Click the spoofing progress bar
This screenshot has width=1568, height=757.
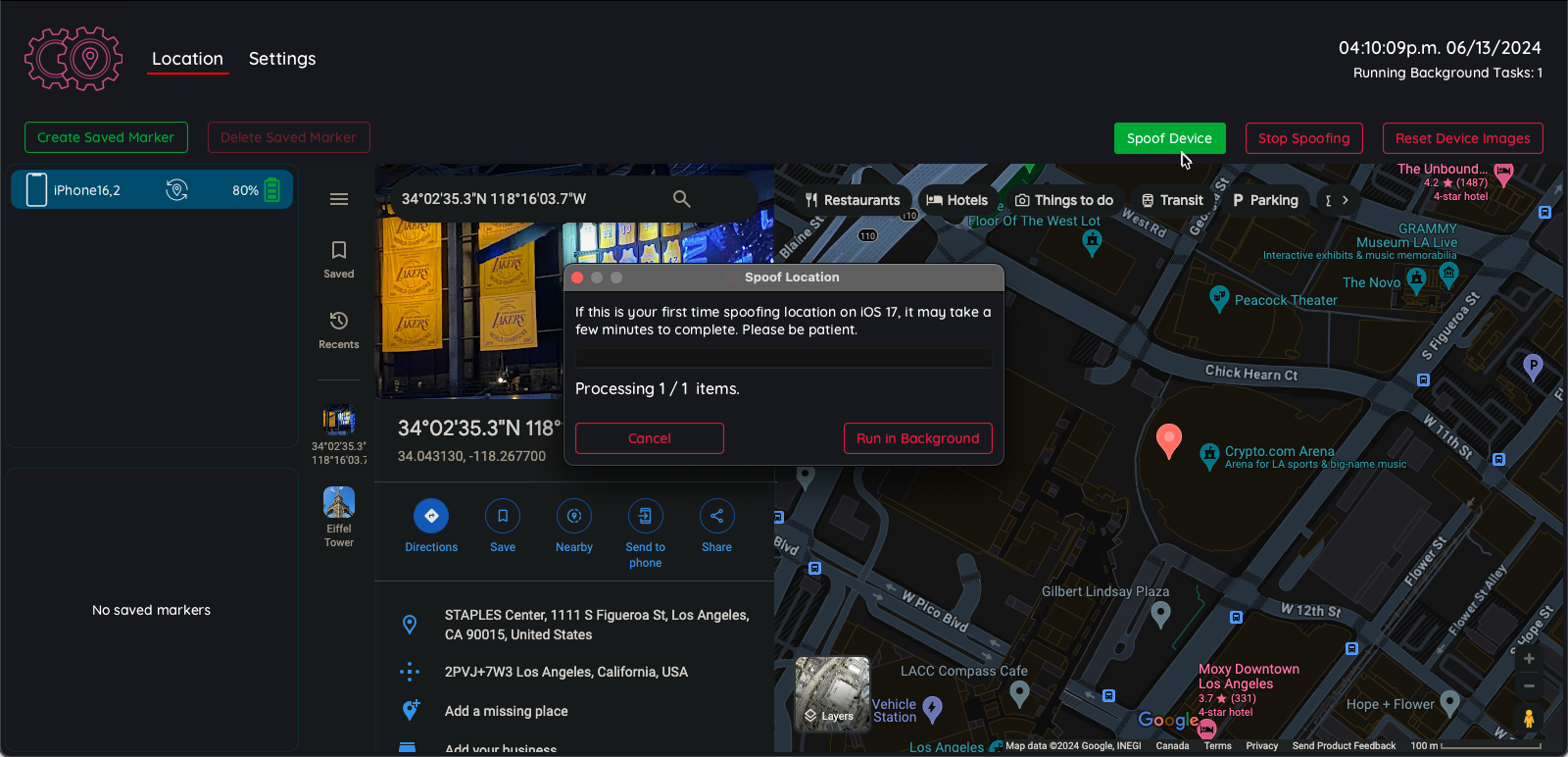tap(784, 359)
